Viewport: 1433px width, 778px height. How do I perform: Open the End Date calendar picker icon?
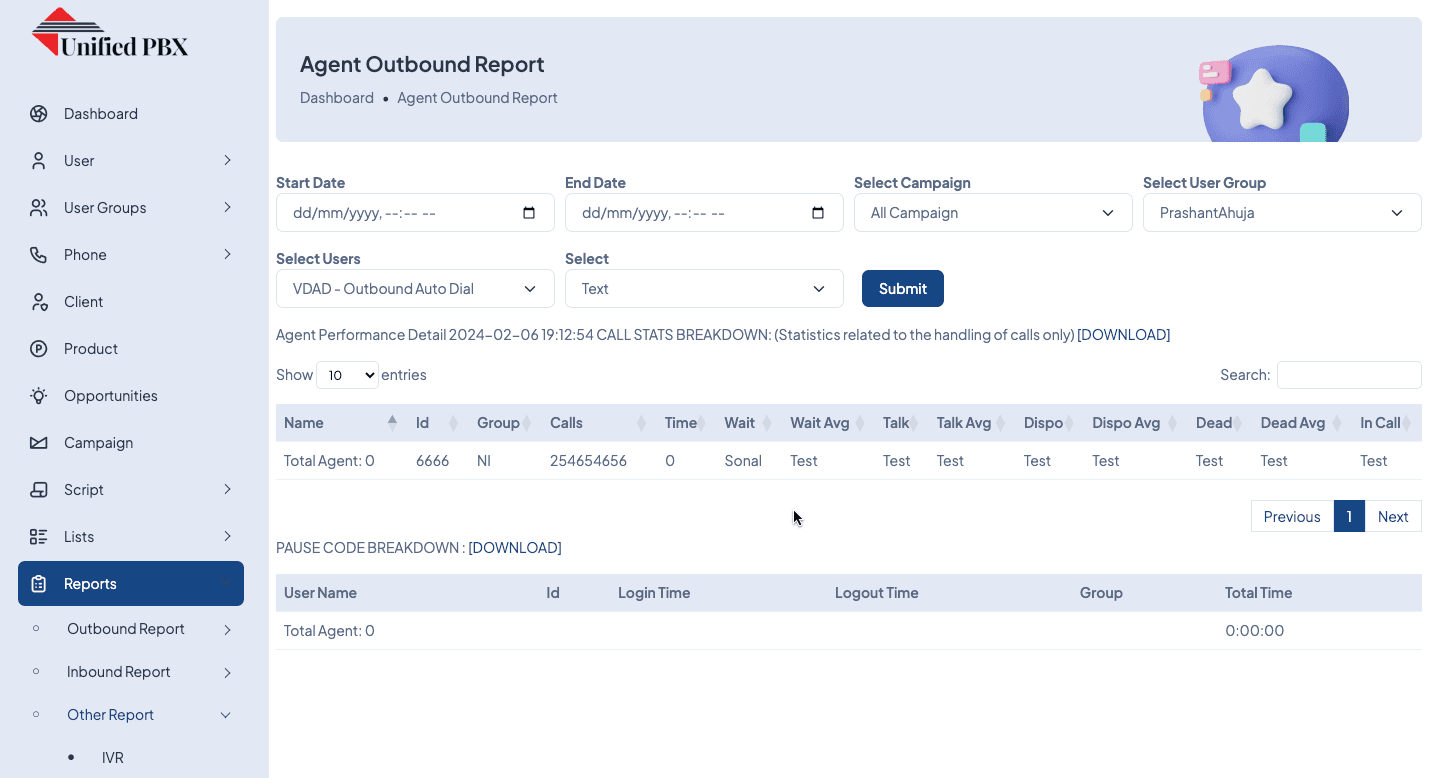click(x=818, y=213)
